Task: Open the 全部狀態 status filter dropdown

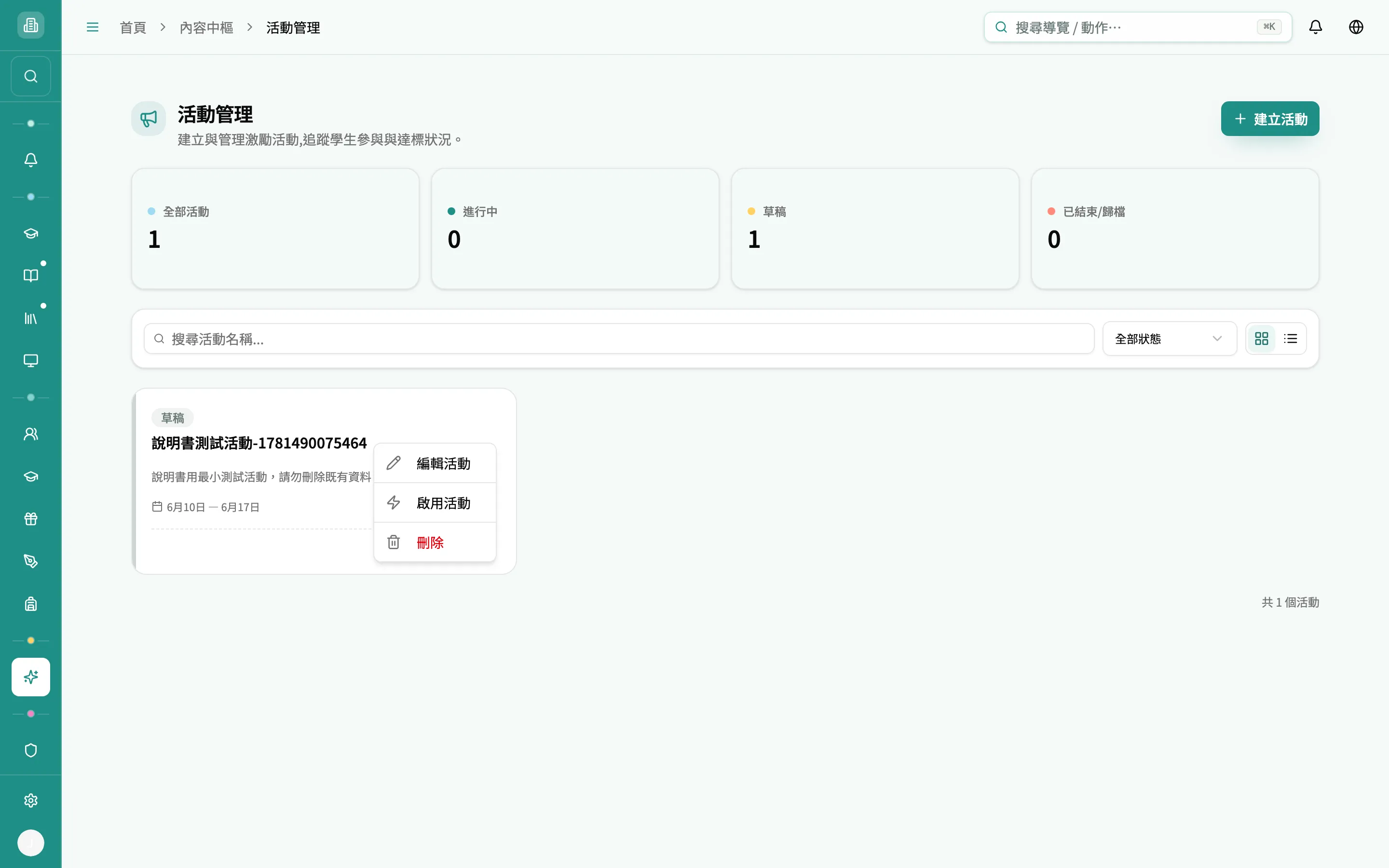Action: [1169, 339]
